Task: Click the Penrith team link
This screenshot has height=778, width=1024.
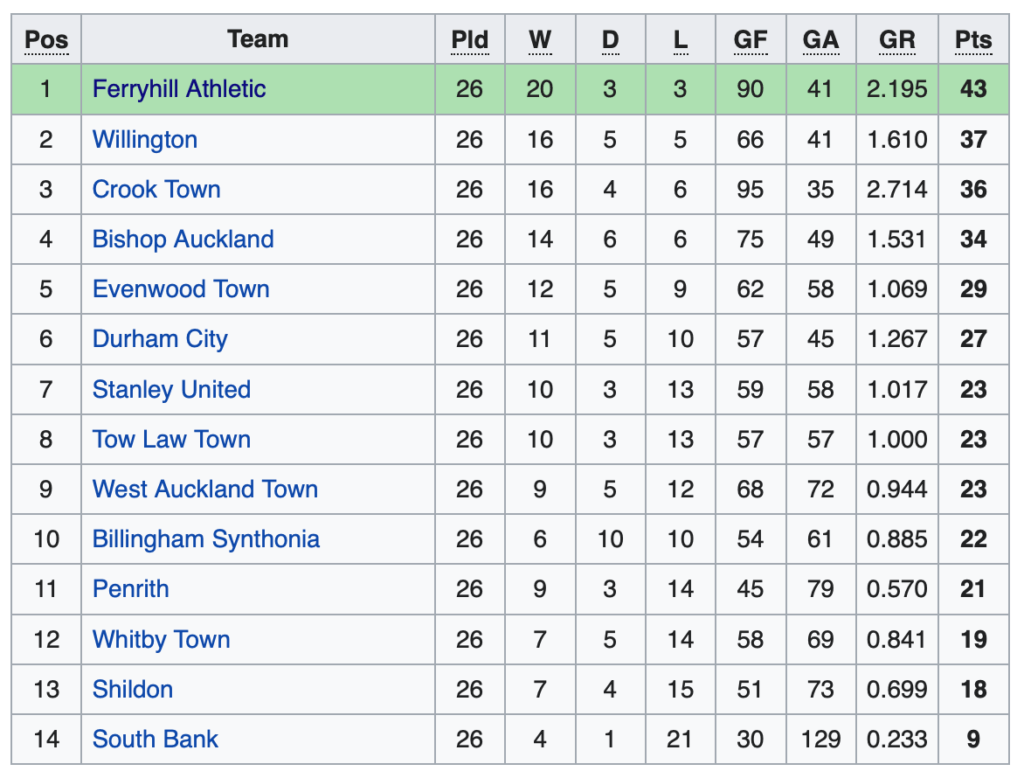Action: (131, 589)
